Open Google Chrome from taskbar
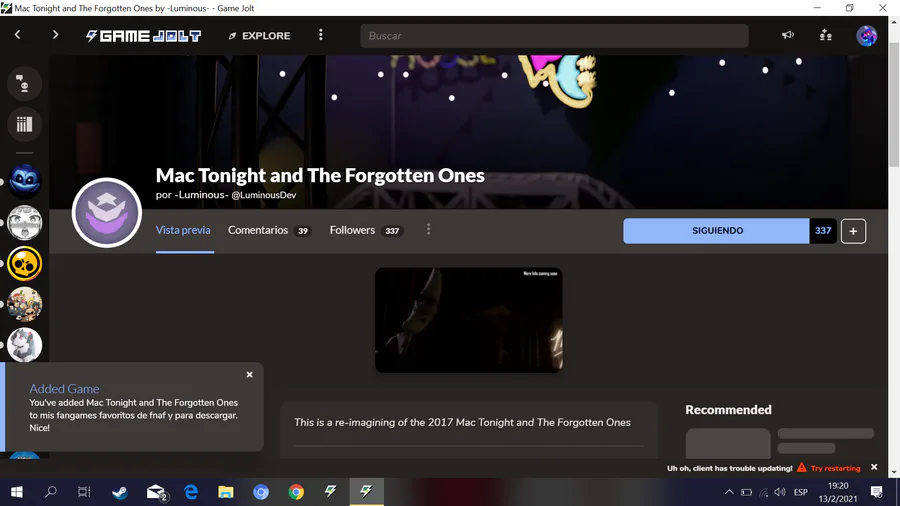The height and width of the screenshot is (506, 900). point(296,492)
